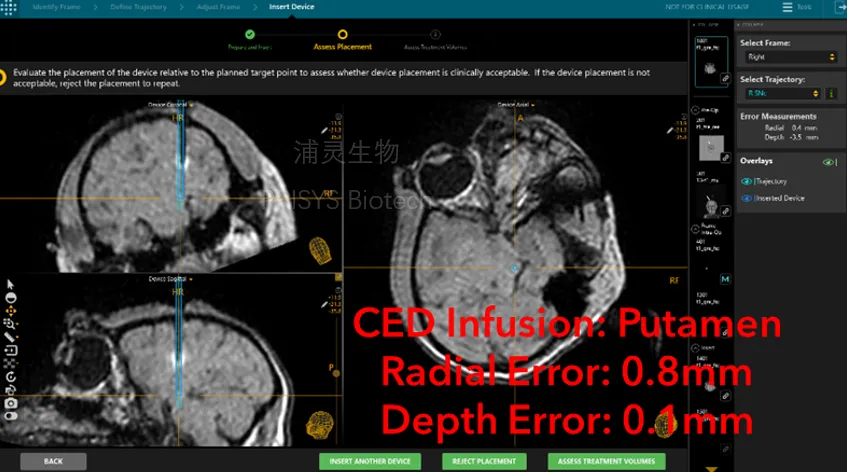Click the camera screenshot icon
This screenshot has width=847, height=472.
[10, 403]
